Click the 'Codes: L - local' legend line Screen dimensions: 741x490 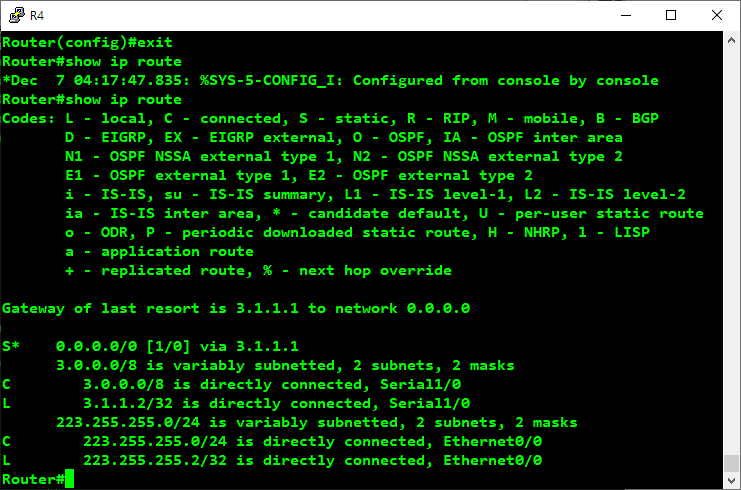330,118
